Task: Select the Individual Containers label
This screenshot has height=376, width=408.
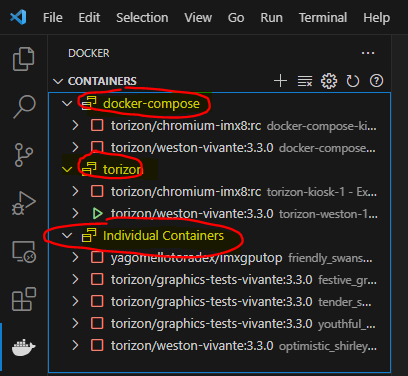Action: pos(163,236)
